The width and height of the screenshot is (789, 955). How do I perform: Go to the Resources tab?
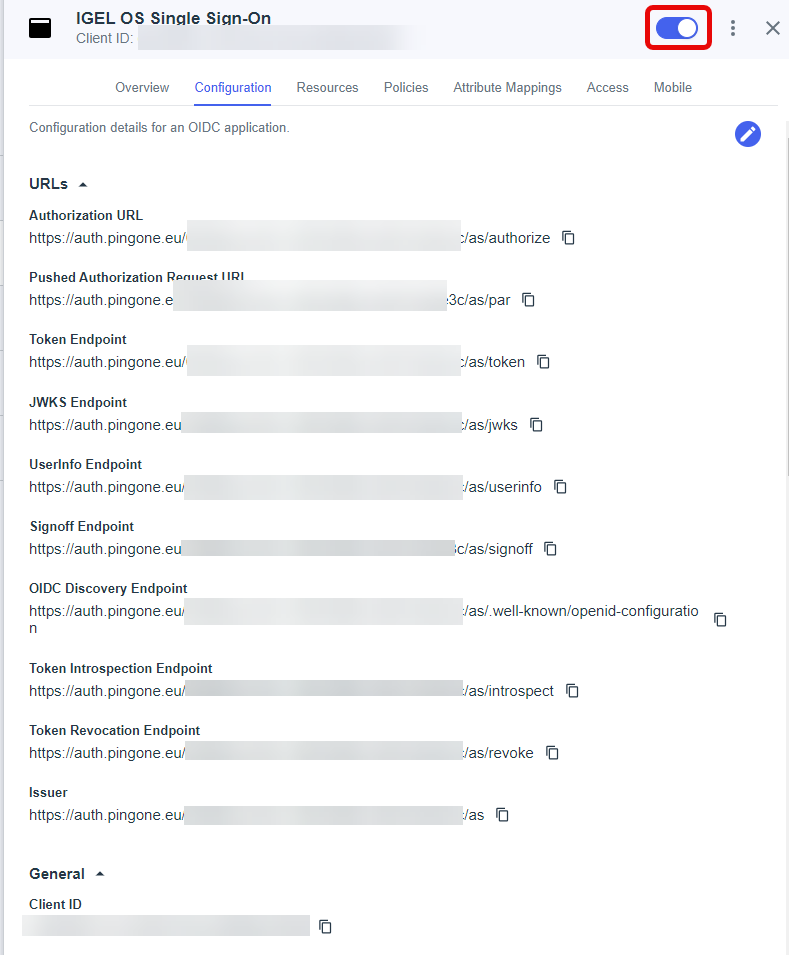[x=327, y=88]
